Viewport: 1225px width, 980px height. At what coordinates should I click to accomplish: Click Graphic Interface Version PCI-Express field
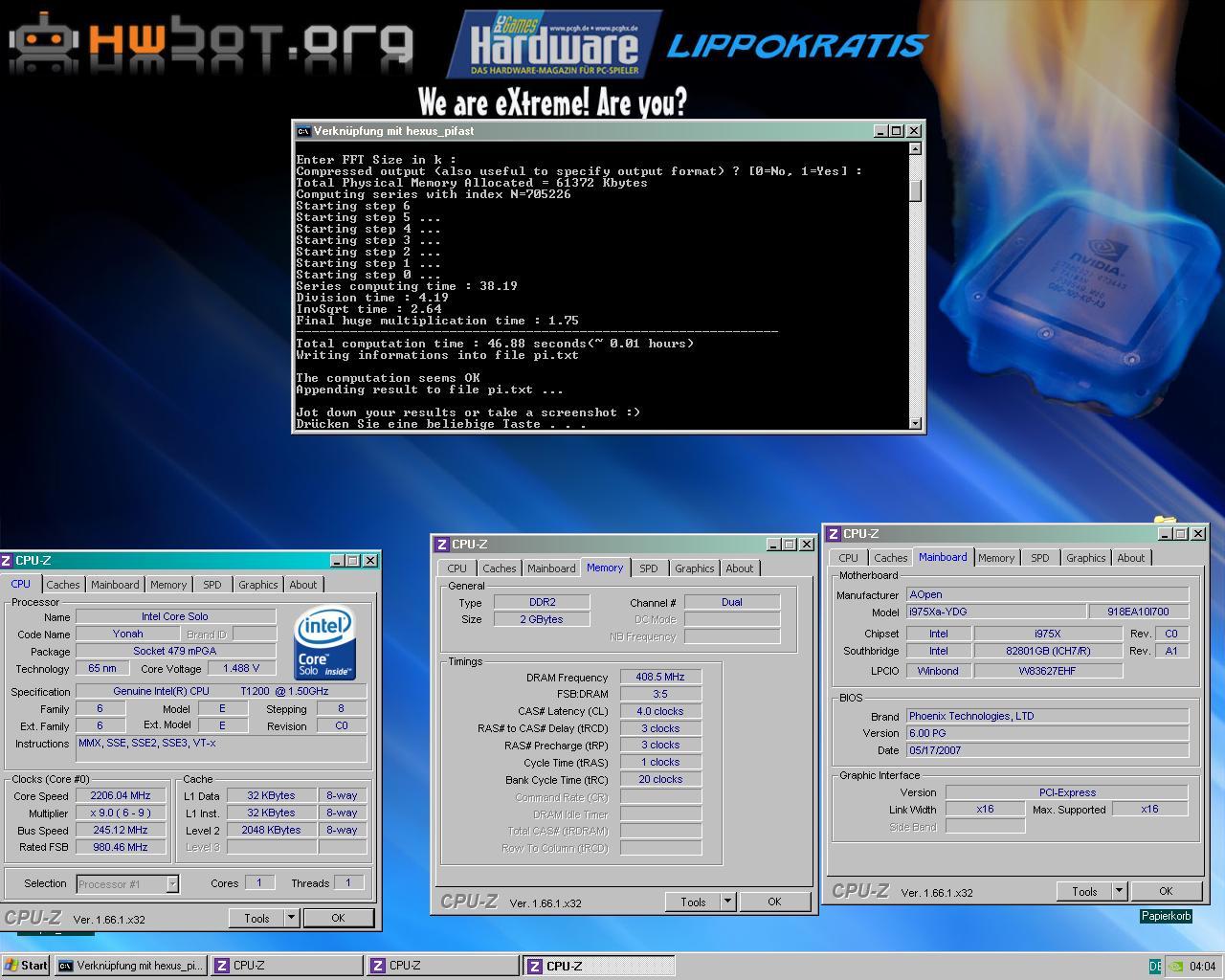1067,793
